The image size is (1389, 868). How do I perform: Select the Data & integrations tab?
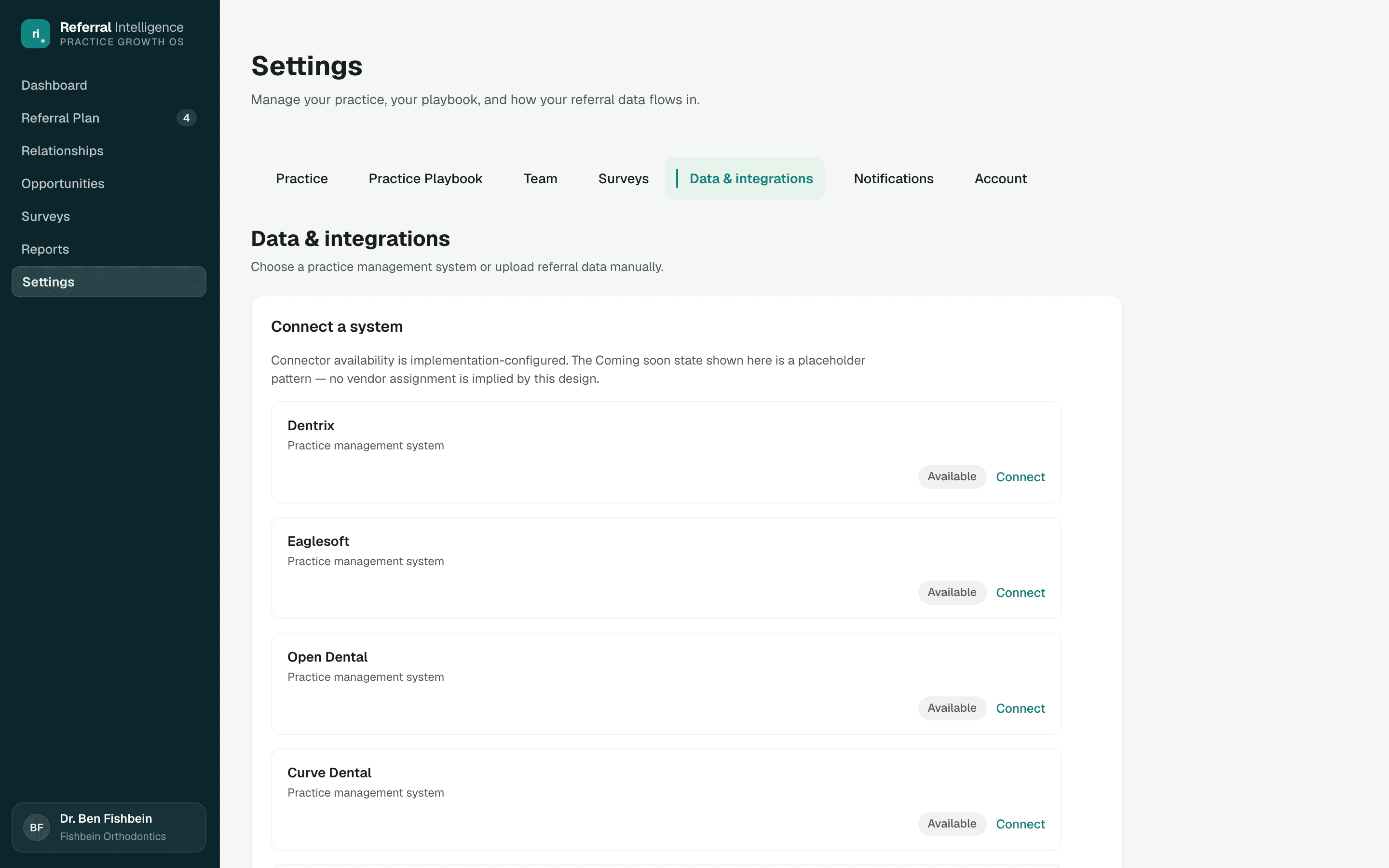tap(745, 178)
